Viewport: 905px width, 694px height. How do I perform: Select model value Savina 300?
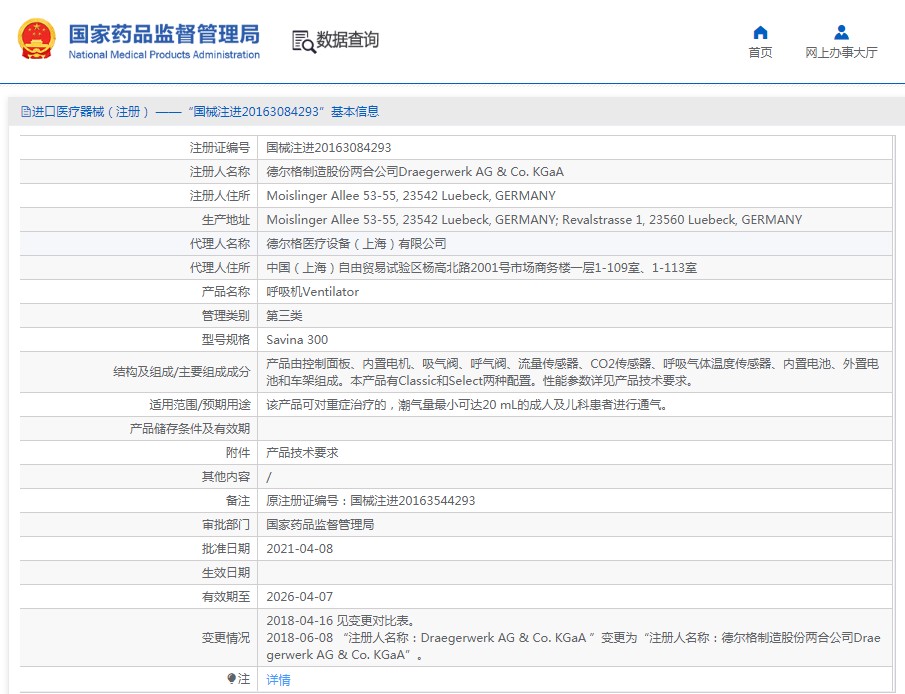click(x=297, y=339)
